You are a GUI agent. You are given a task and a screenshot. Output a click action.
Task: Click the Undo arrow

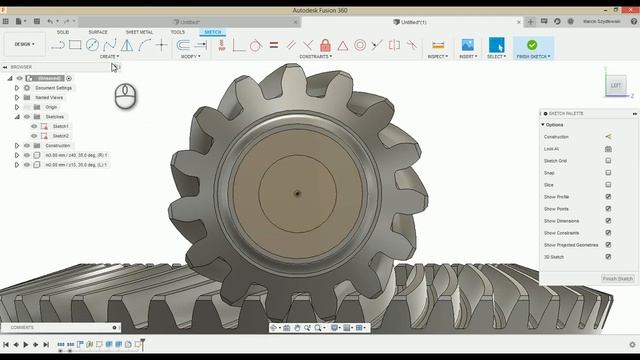coord(50,21)
